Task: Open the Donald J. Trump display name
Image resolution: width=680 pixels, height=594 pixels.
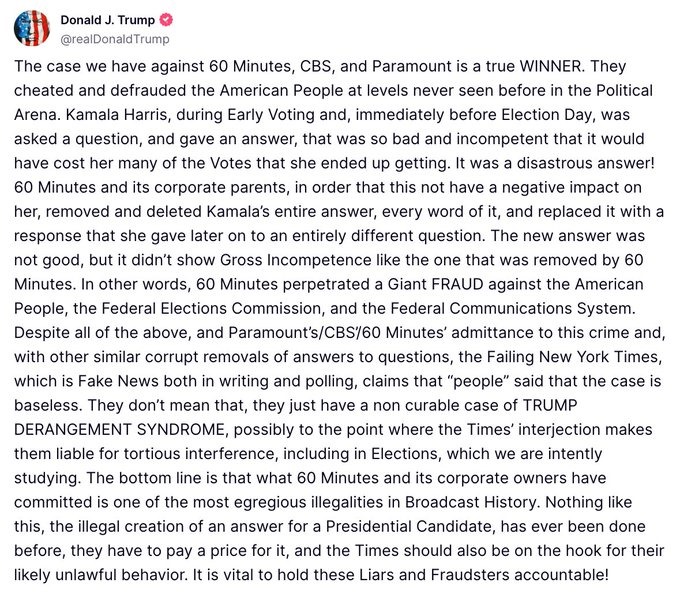Action: (x=103, y=20)
